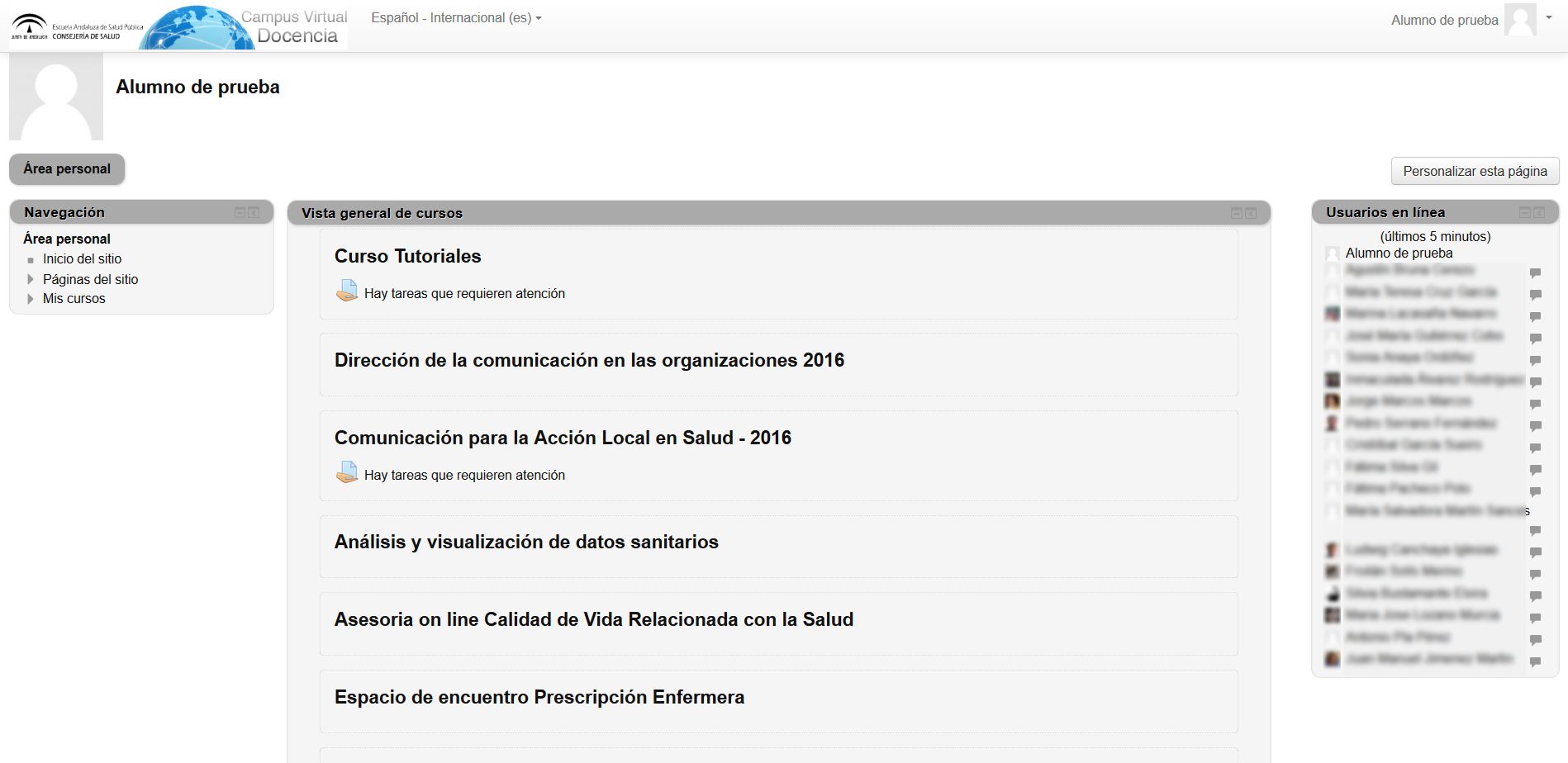Click the task icon under Curso Tutoriales

click(347, 291)
